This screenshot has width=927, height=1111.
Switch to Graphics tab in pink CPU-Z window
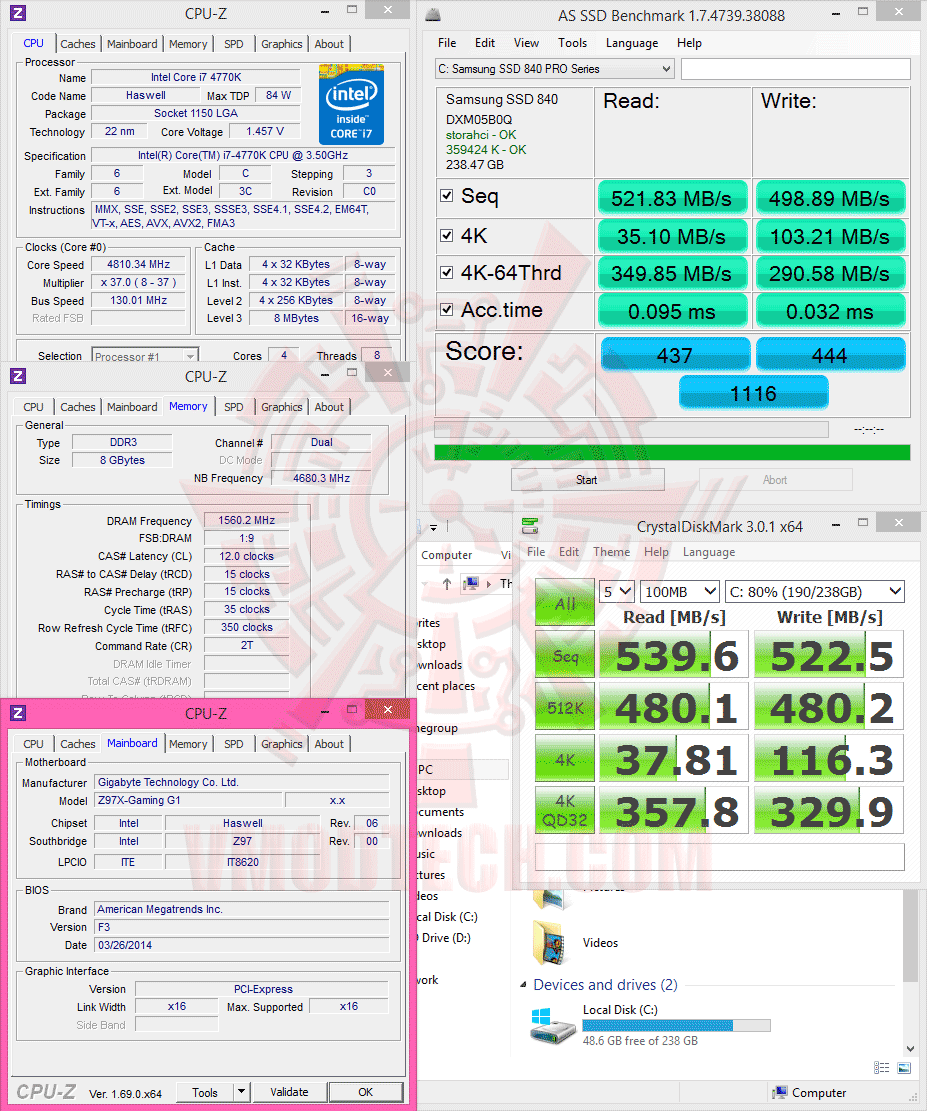tap(281, 743)
